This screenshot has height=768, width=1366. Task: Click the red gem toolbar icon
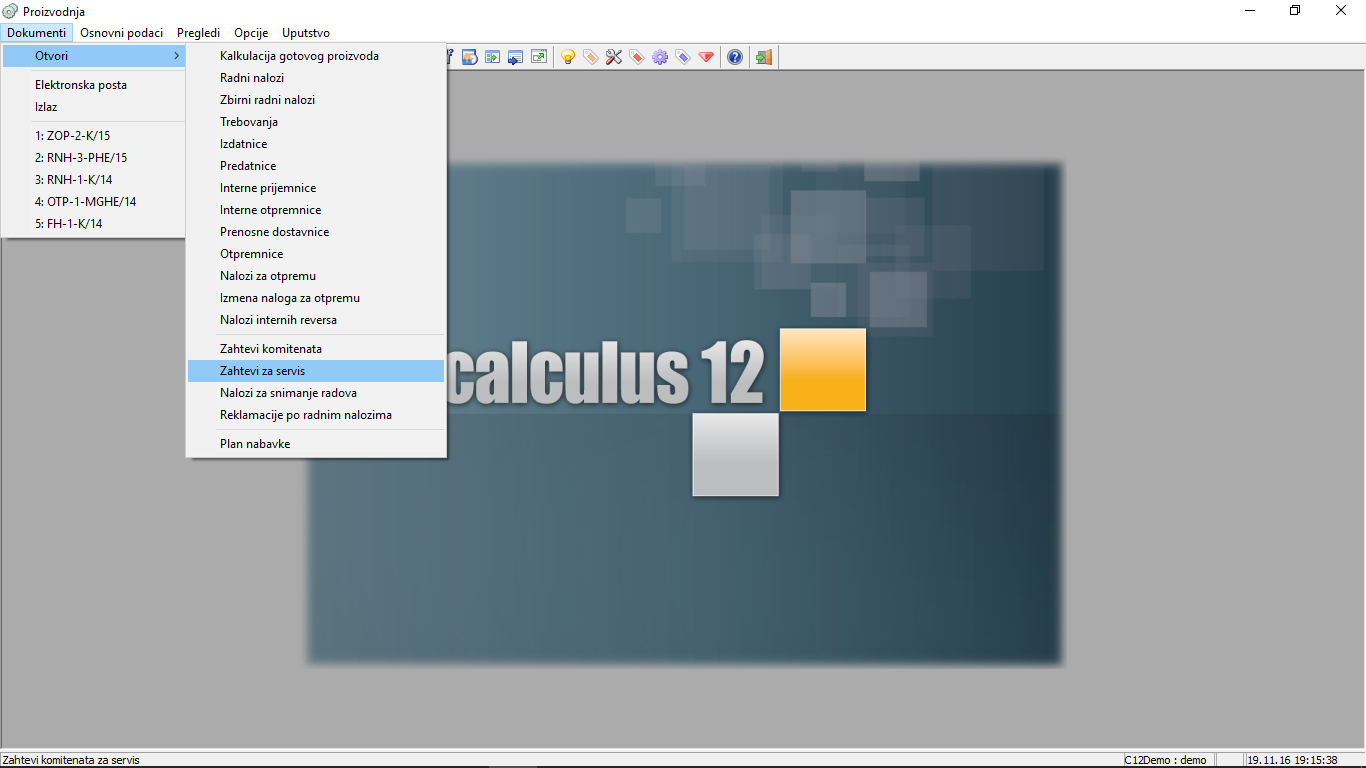706,57
